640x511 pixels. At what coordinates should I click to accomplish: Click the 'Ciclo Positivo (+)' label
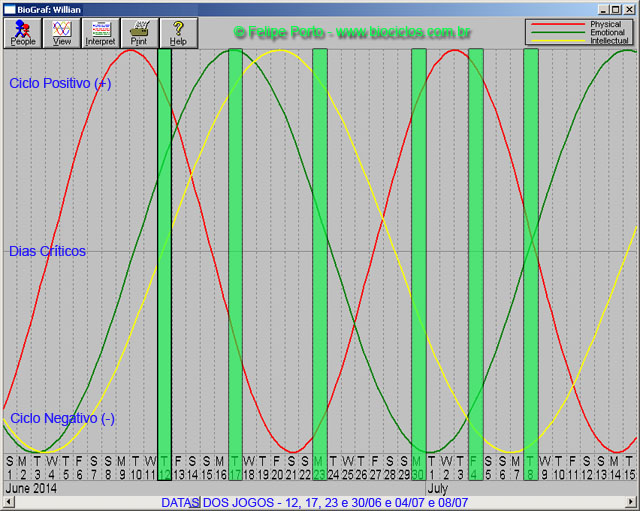tap(60, 83)
